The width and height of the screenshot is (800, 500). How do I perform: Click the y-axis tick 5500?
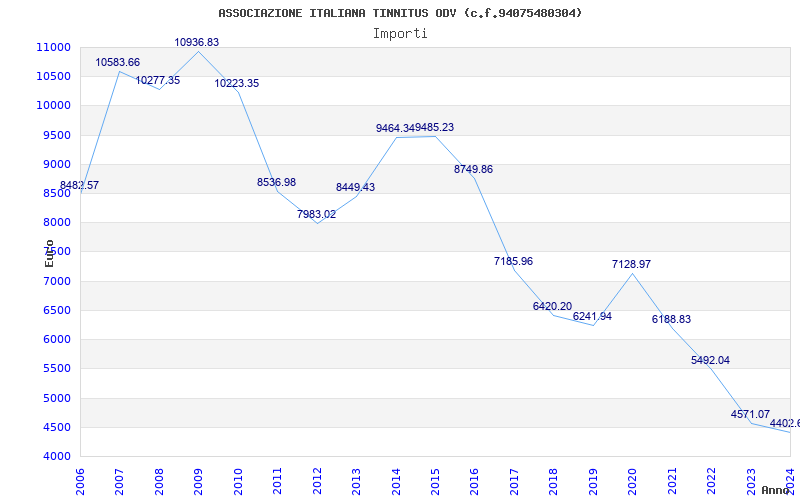(x=56, y=368)
